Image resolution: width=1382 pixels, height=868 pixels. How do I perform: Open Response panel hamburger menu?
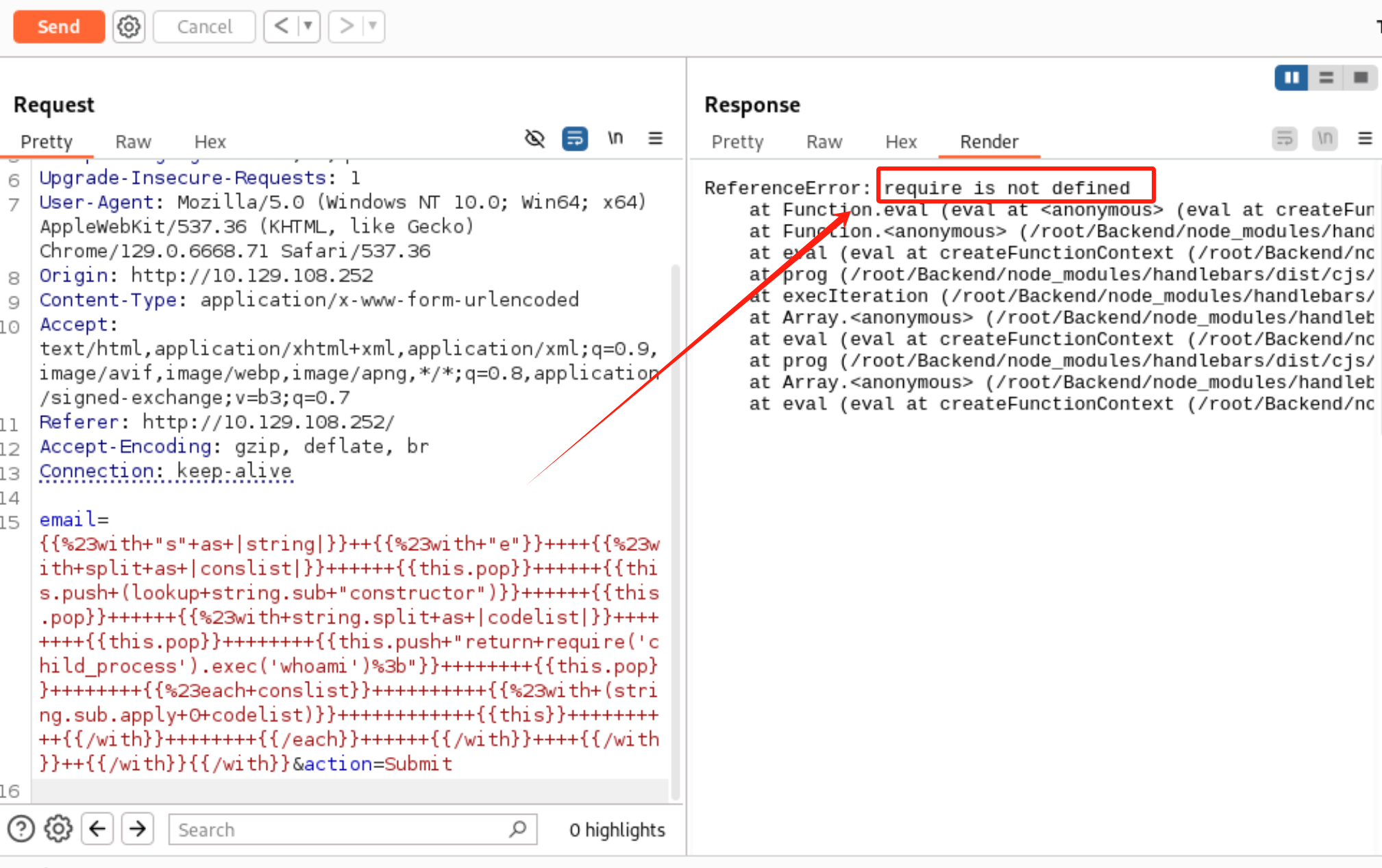coord(1364,139)
